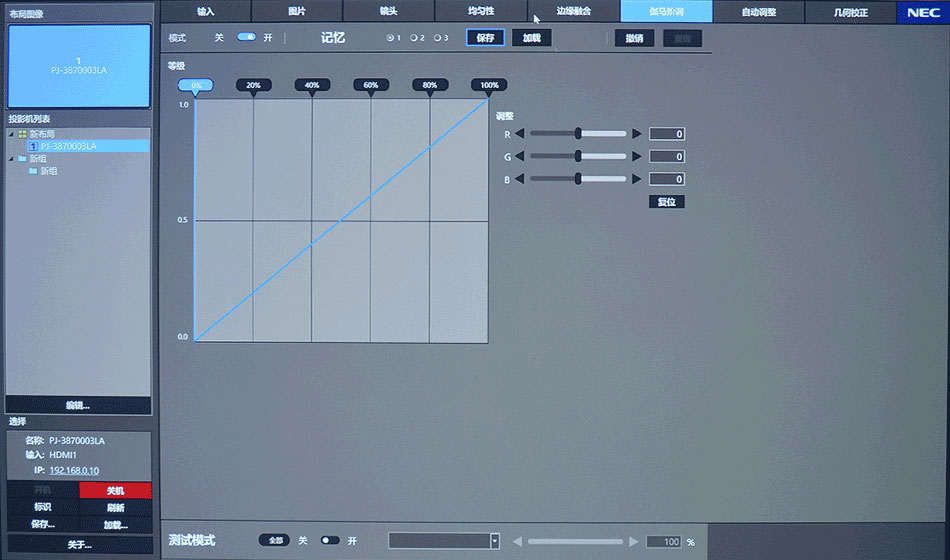Click the B channel increase arrow

636,179
